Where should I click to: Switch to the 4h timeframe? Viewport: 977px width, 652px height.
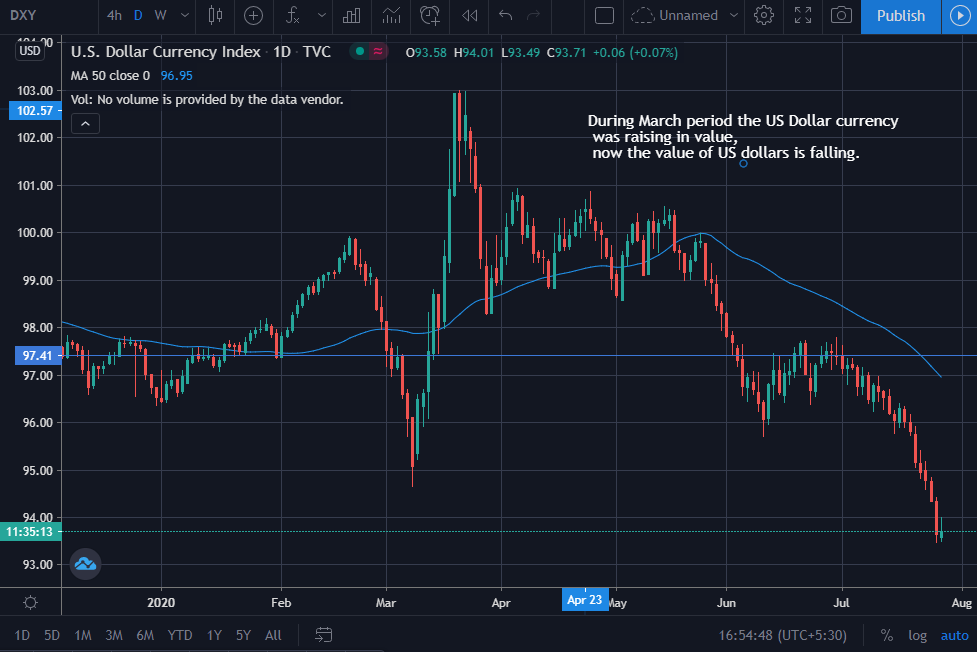114,16
